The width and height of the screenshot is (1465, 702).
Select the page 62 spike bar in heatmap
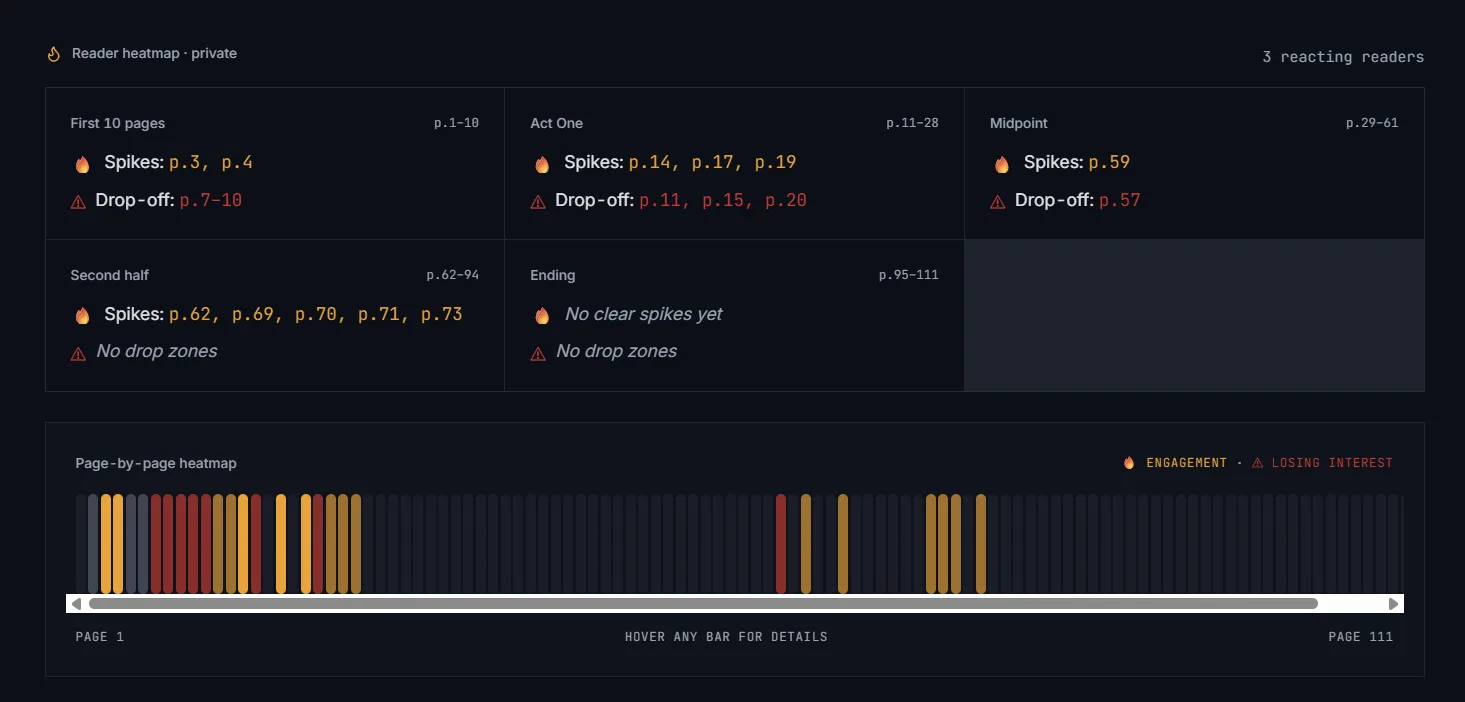coord(843,543)
